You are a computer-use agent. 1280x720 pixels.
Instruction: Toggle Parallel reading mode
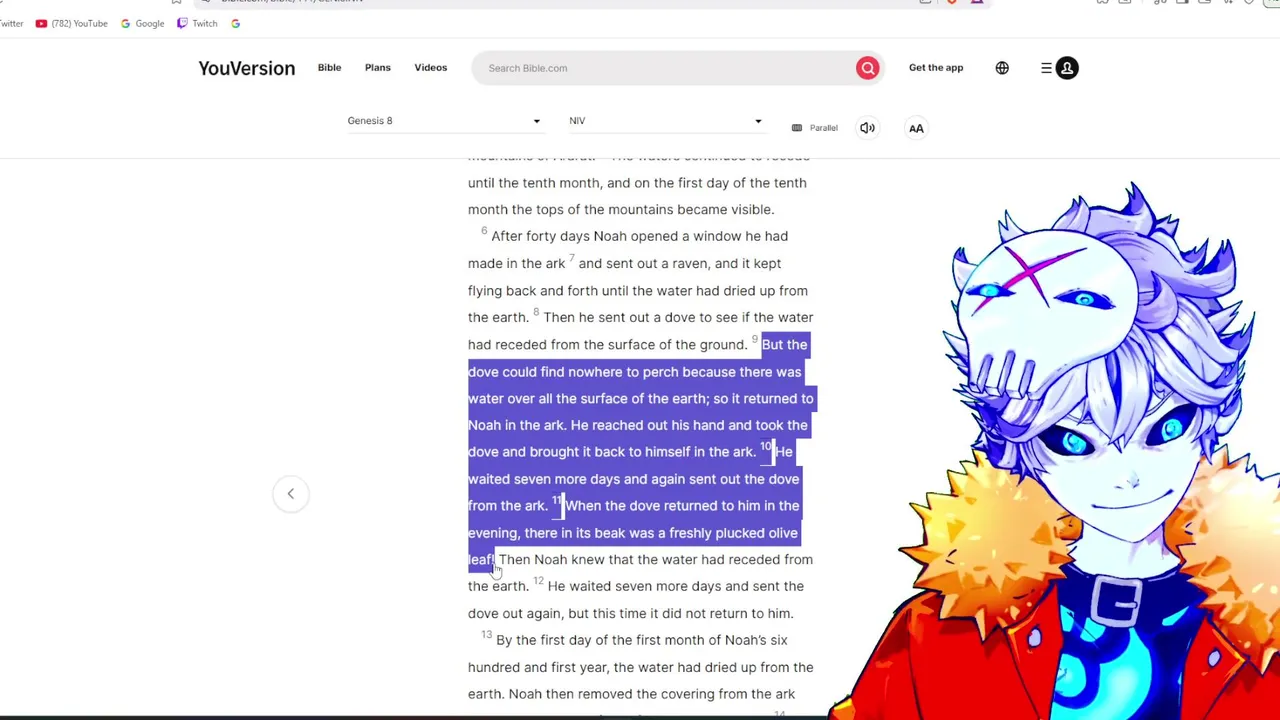point(814,128)
